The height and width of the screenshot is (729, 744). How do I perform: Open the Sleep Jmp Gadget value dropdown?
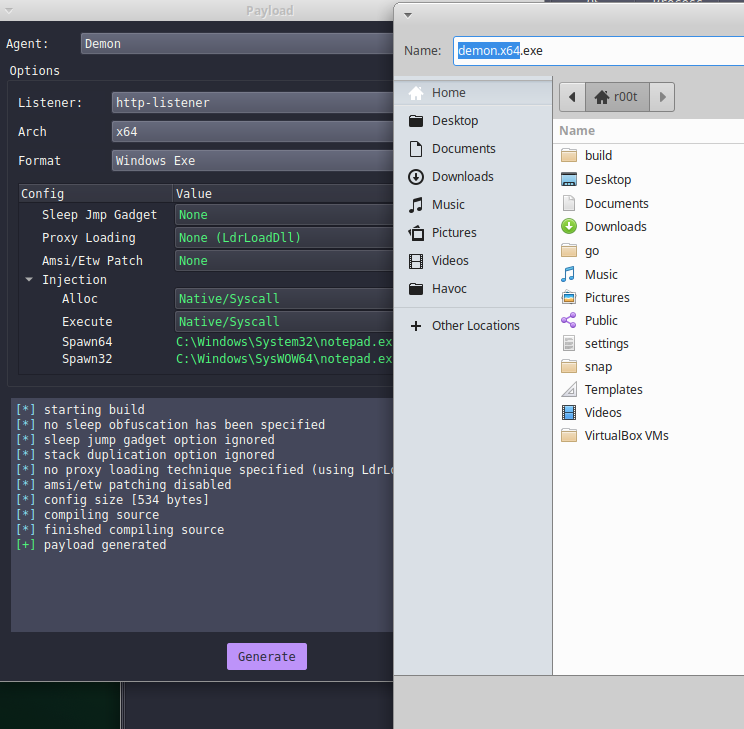(x=284, y=215)
